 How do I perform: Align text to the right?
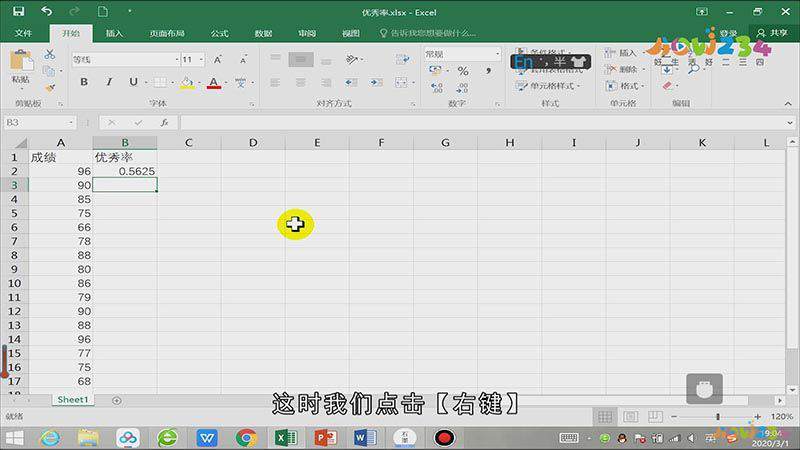click(326, 82)
